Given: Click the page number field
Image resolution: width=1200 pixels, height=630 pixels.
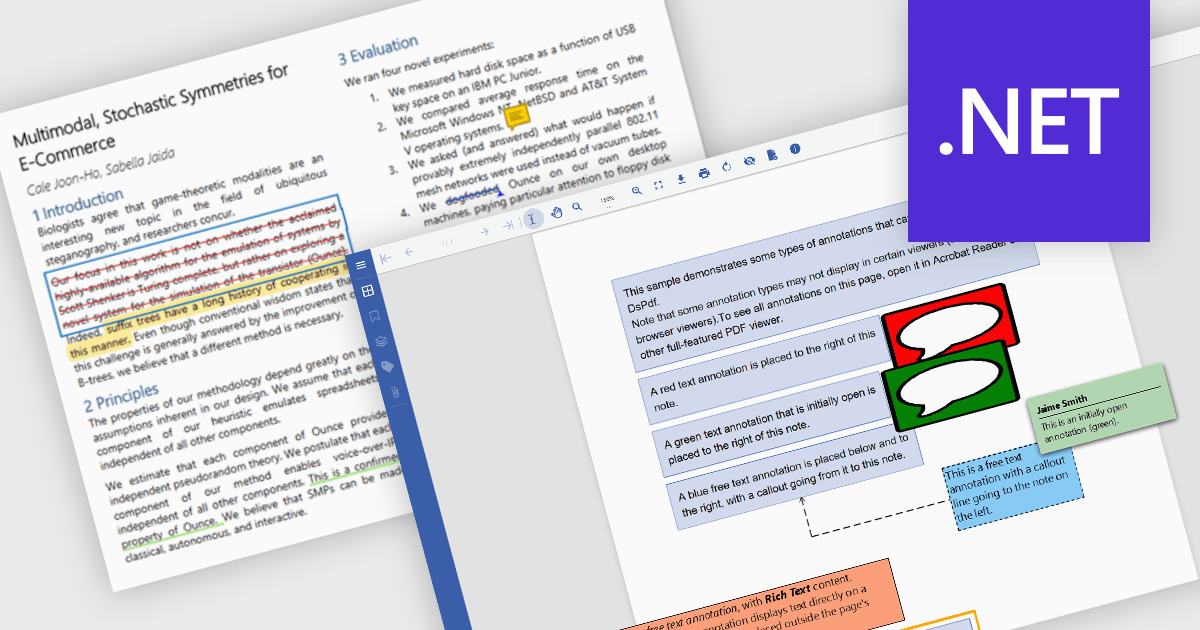Looking at the screenshot, I should point(448,242).
